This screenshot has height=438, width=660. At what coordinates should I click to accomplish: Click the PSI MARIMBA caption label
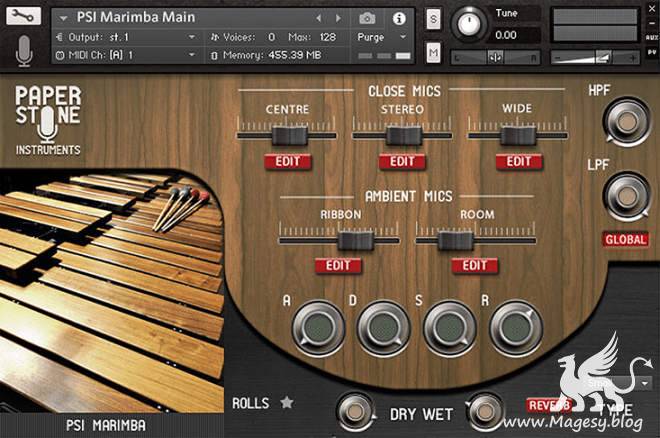pyautogui.click(x=106, y=425)
